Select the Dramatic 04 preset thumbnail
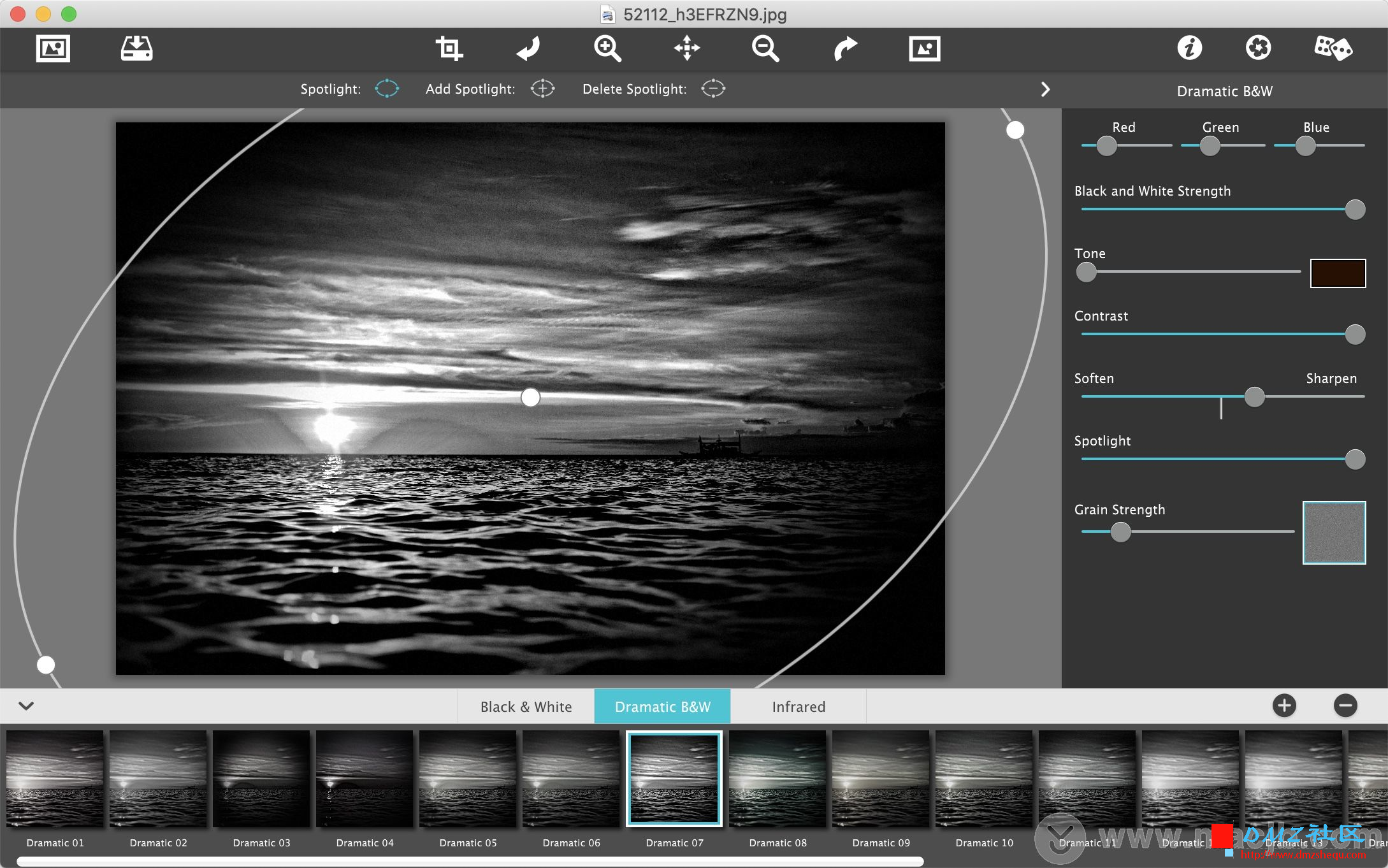1388x868 pixels. tap(365, 779)
